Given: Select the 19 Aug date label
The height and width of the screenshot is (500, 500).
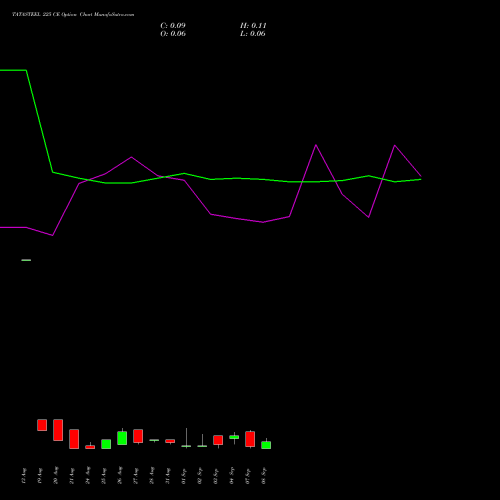Looking at the screenshot, I should (x=40, y=476).
